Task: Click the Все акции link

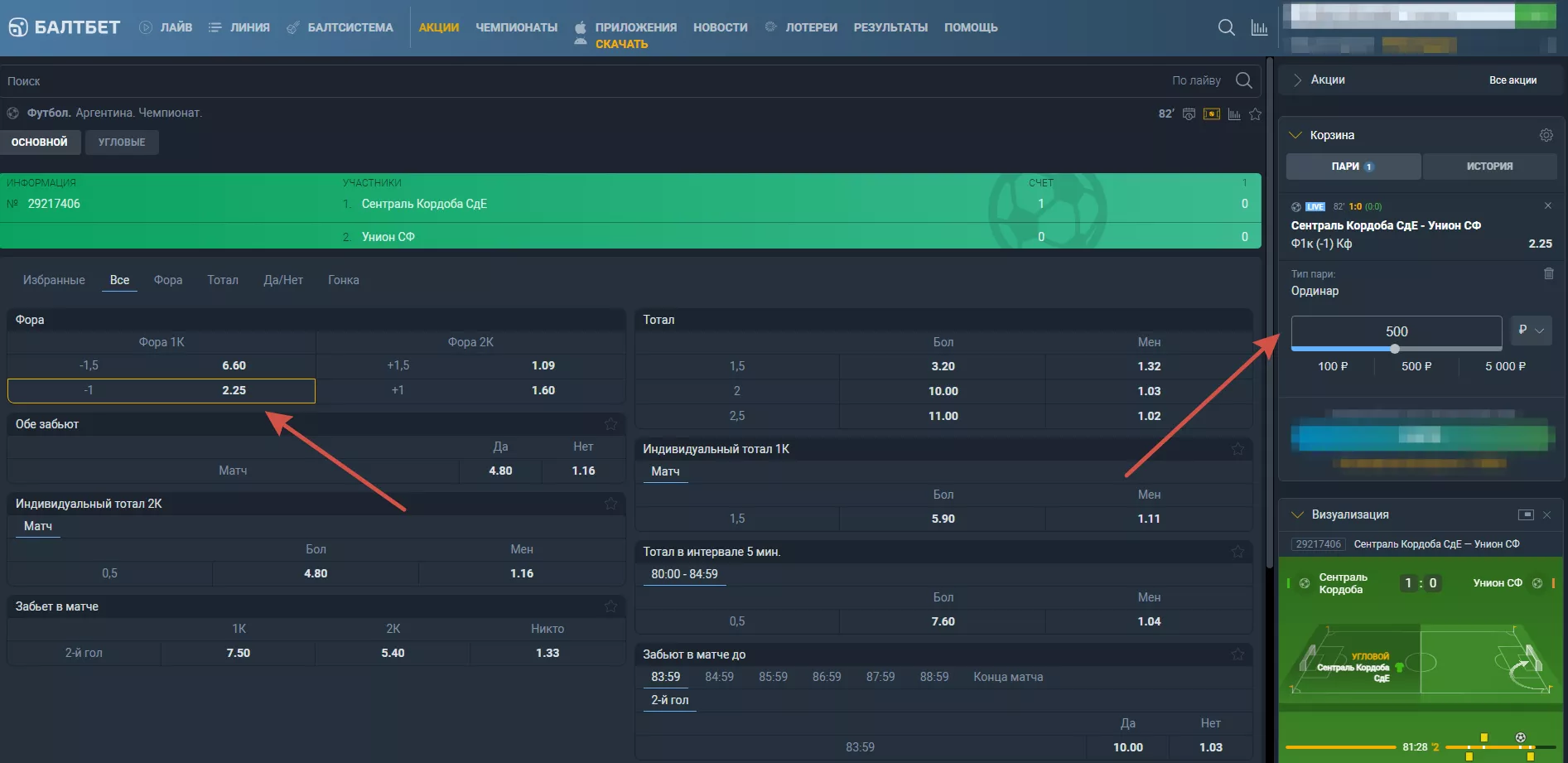Action: point(1512,80)
